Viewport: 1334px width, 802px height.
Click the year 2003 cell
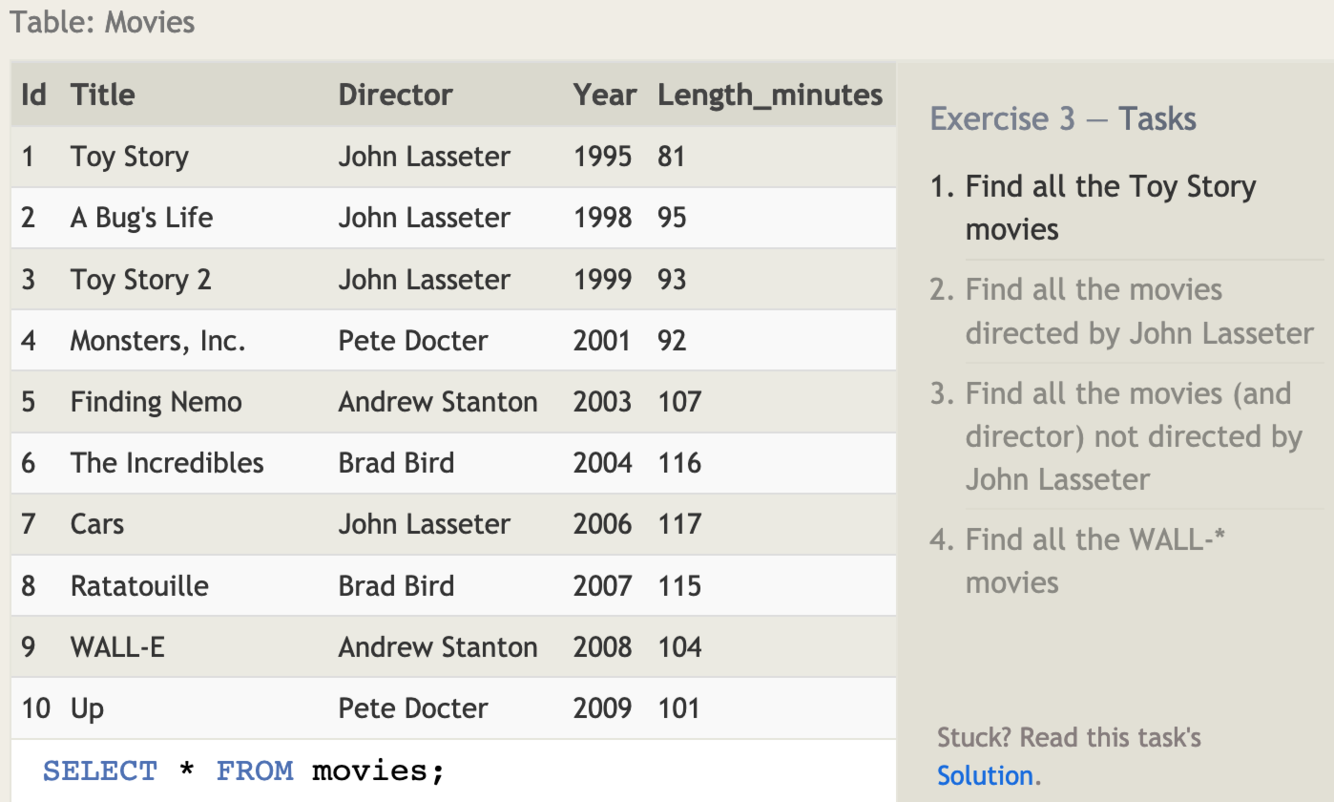pos(602,402)
